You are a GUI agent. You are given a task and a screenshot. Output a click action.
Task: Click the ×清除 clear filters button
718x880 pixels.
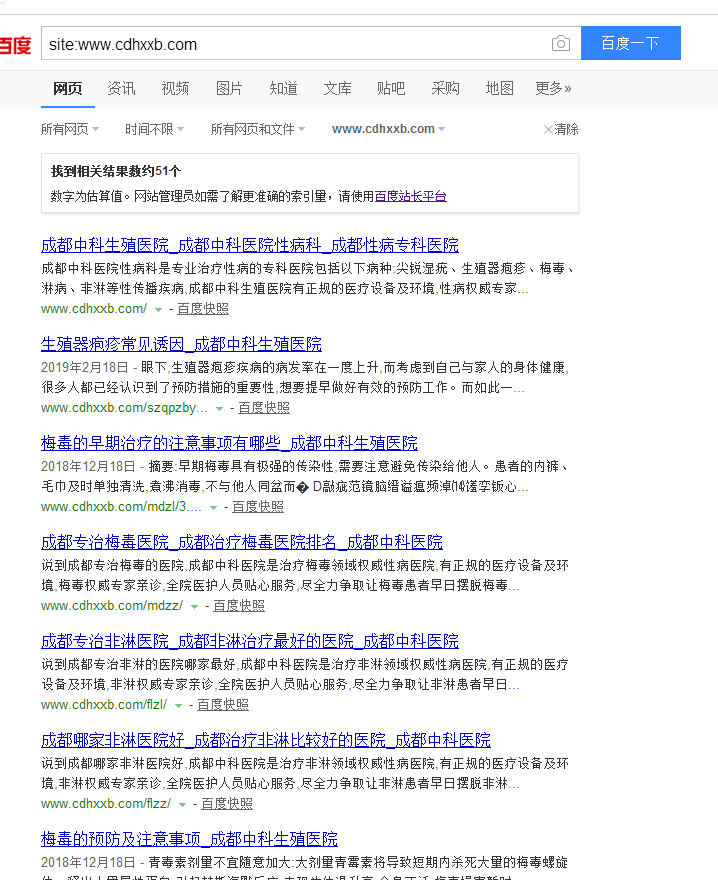coord(561,129)
